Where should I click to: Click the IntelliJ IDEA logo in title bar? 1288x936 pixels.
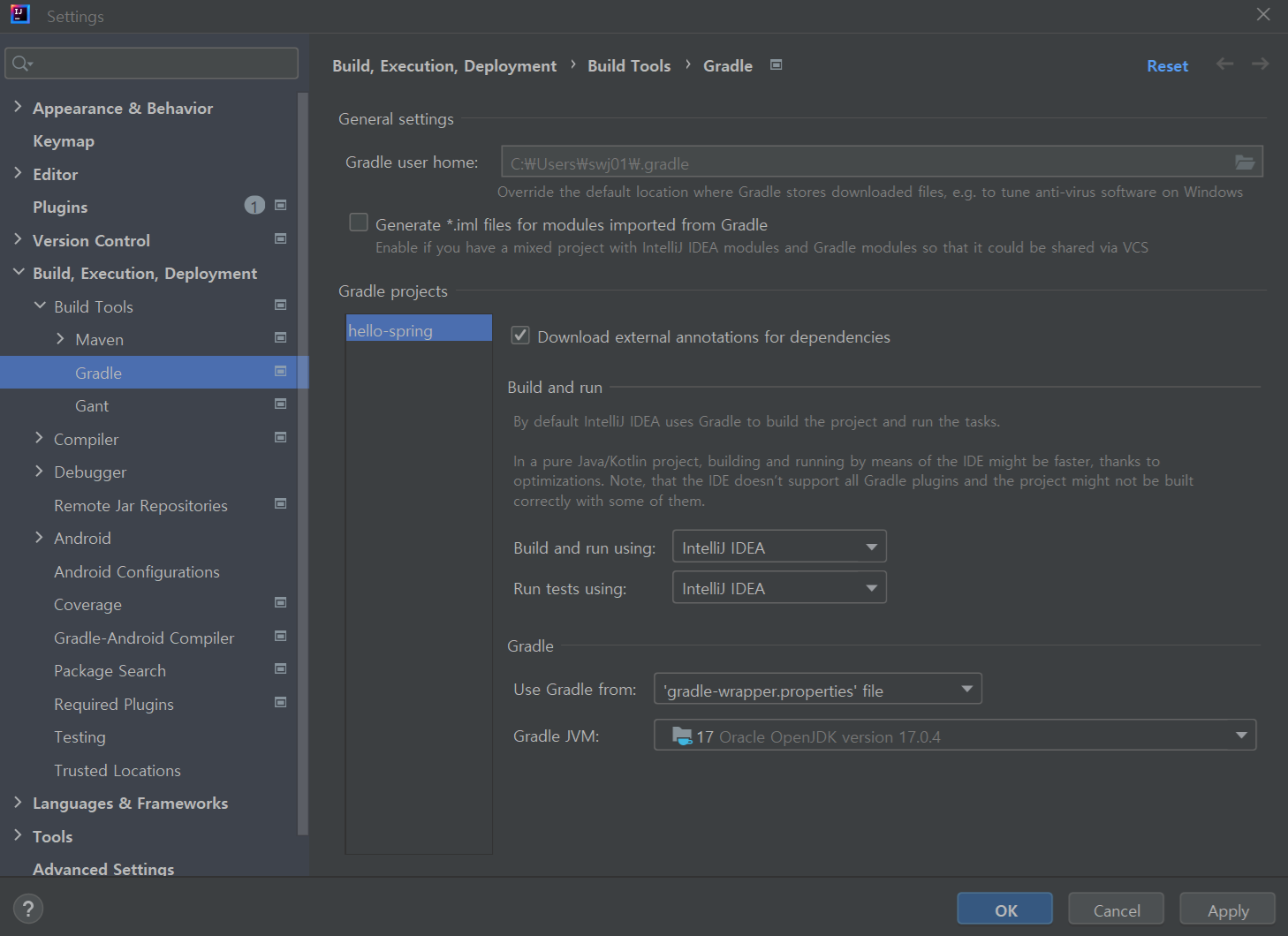click(19, 14)
